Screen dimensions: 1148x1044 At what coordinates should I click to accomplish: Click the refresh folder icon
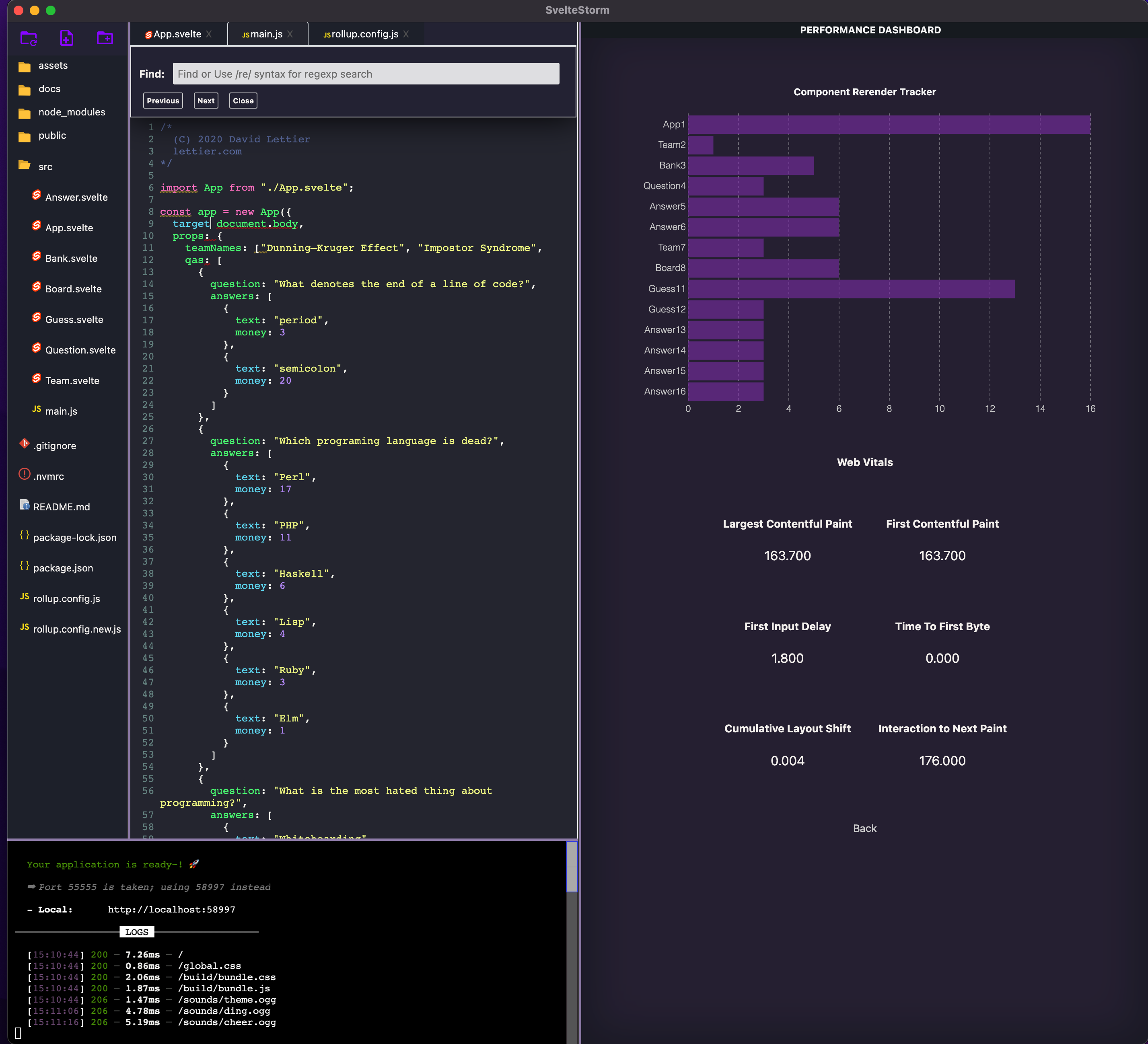[29, 39]
